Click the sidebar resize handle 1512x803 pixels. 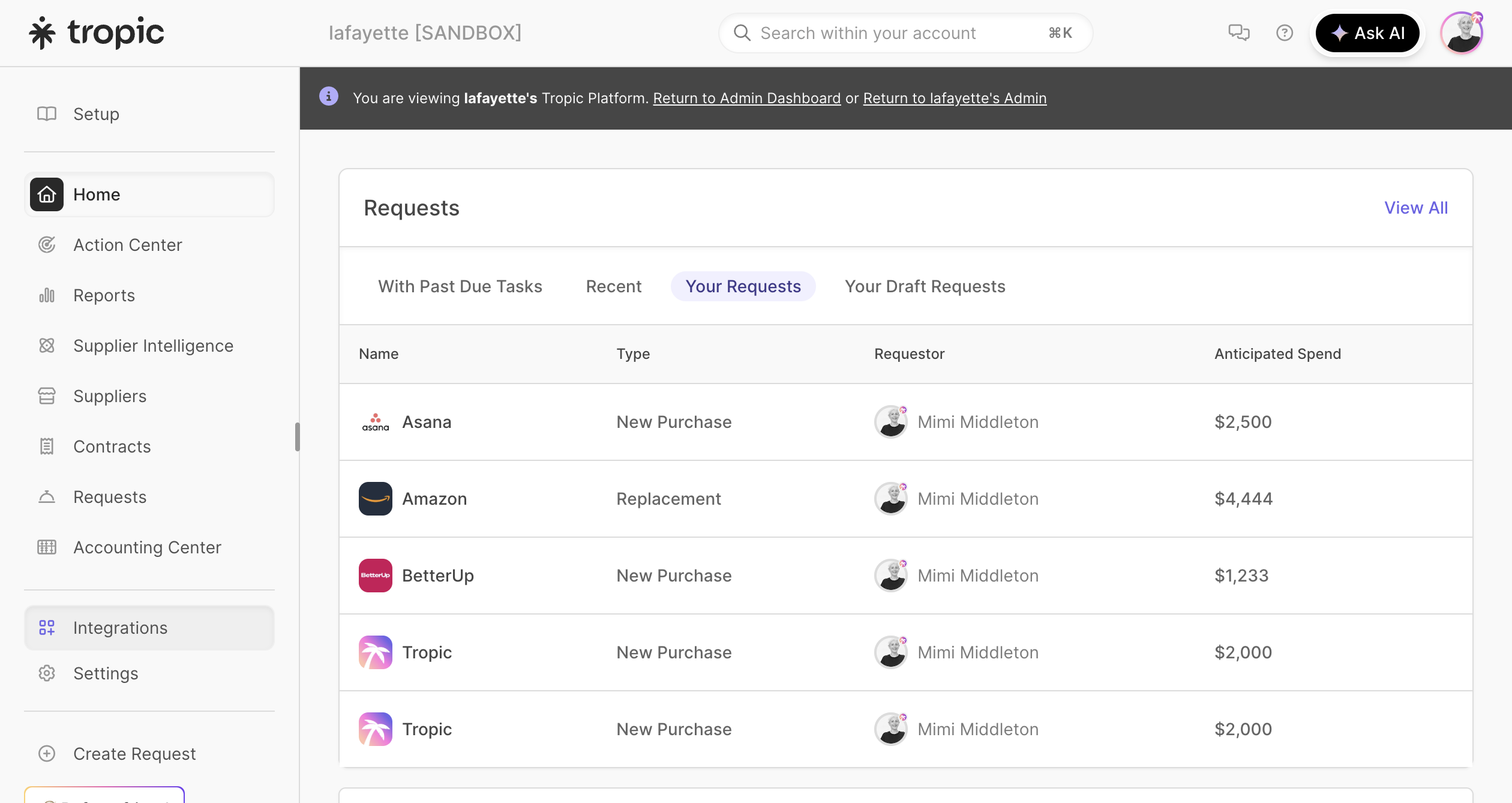tap(297, 436)
